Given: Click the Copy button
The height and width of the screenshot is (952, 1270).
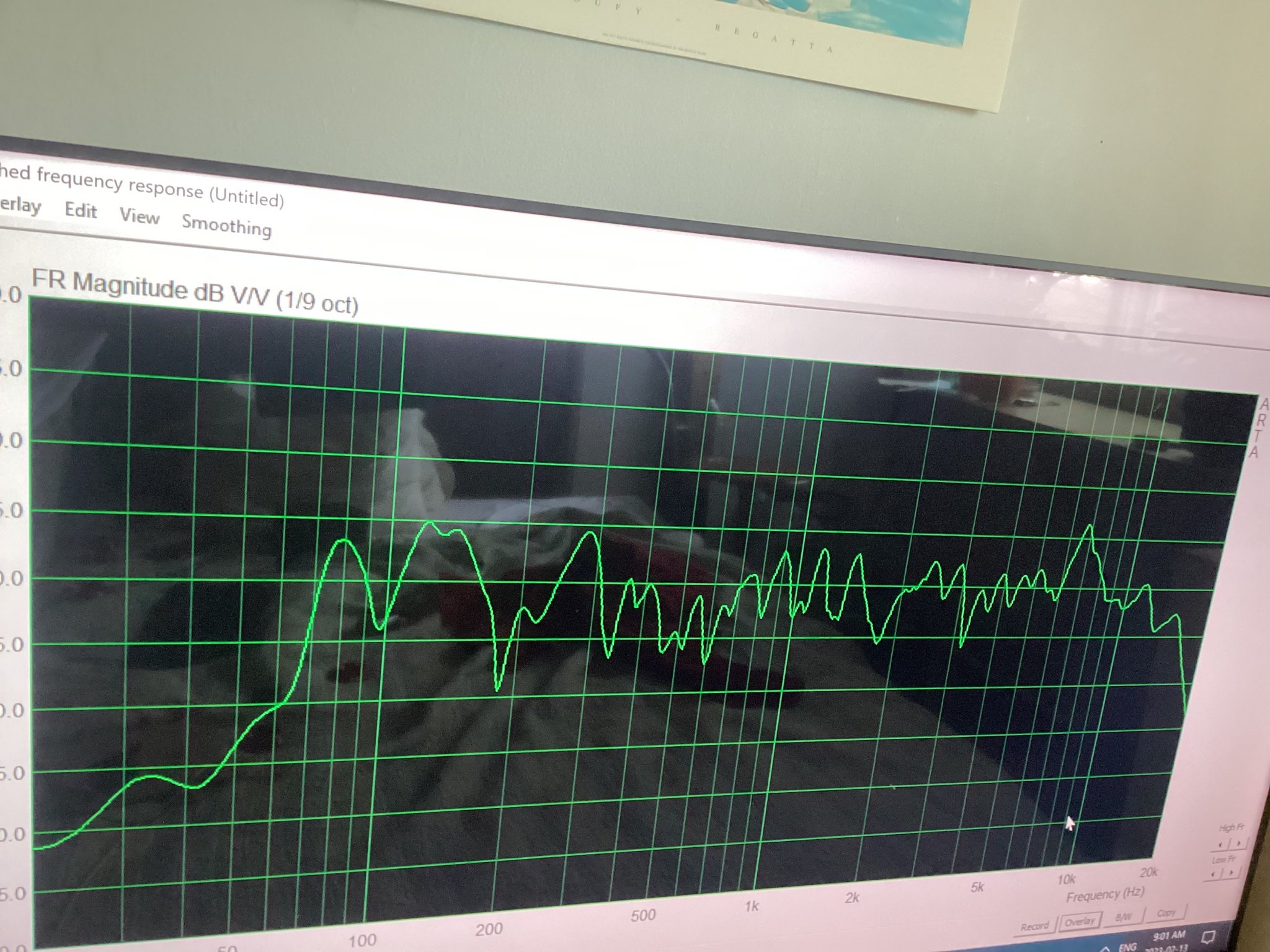Looking at the screenshot, I should point(1166,913).
